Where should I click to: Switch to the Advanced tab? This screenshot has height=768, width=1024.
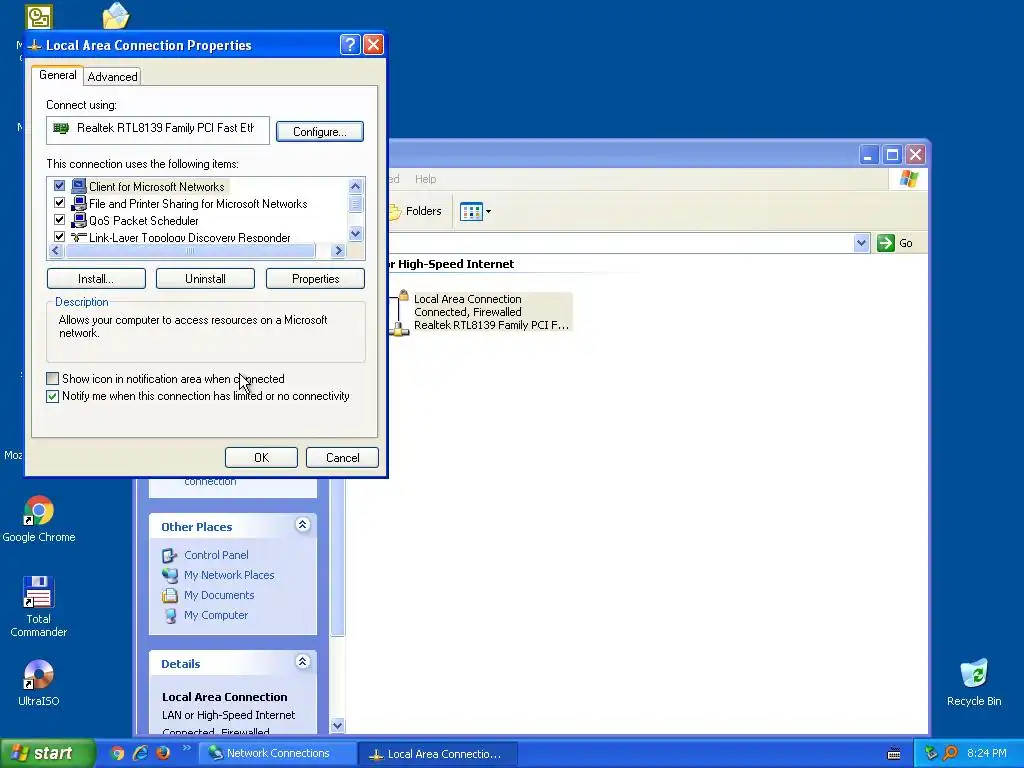[x=112, y=77]
